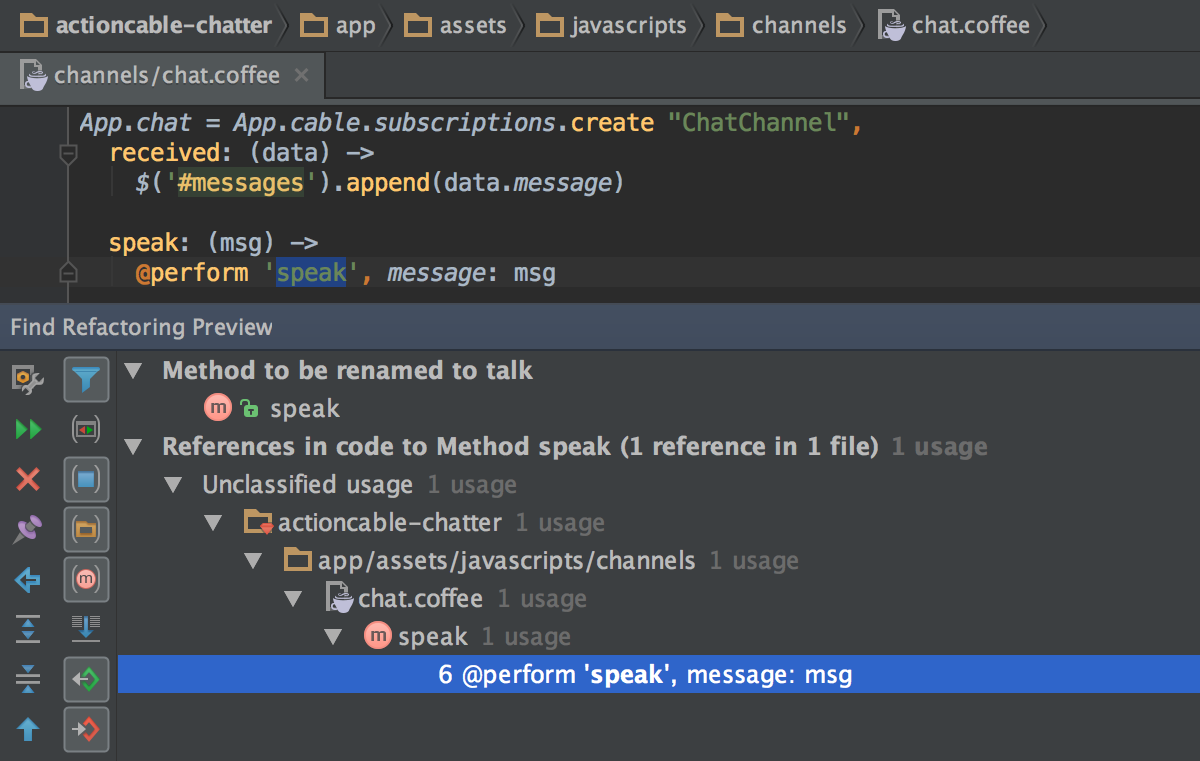Select actioncable-chatter in the breadcrumb bar
Screen dimensions: 1200x761
point(146,25)
